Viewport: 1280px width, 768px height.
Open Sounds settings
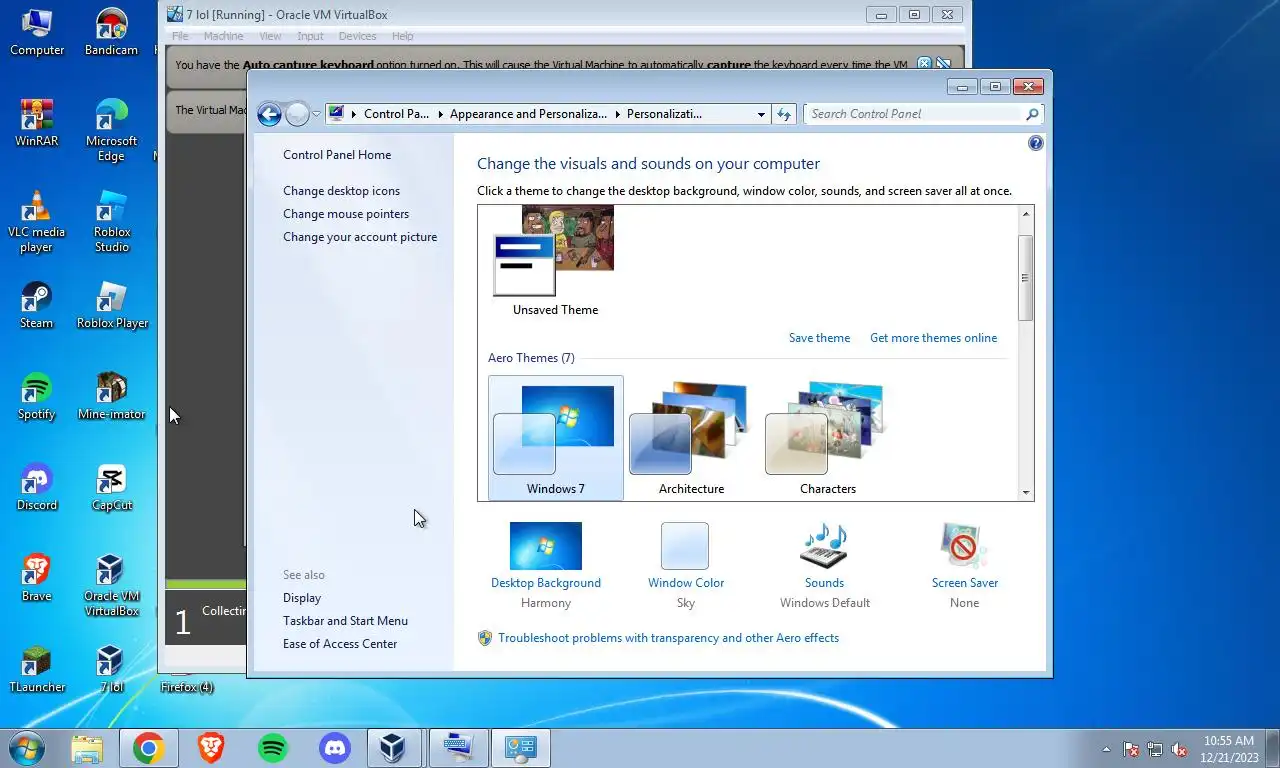[825, 565]
